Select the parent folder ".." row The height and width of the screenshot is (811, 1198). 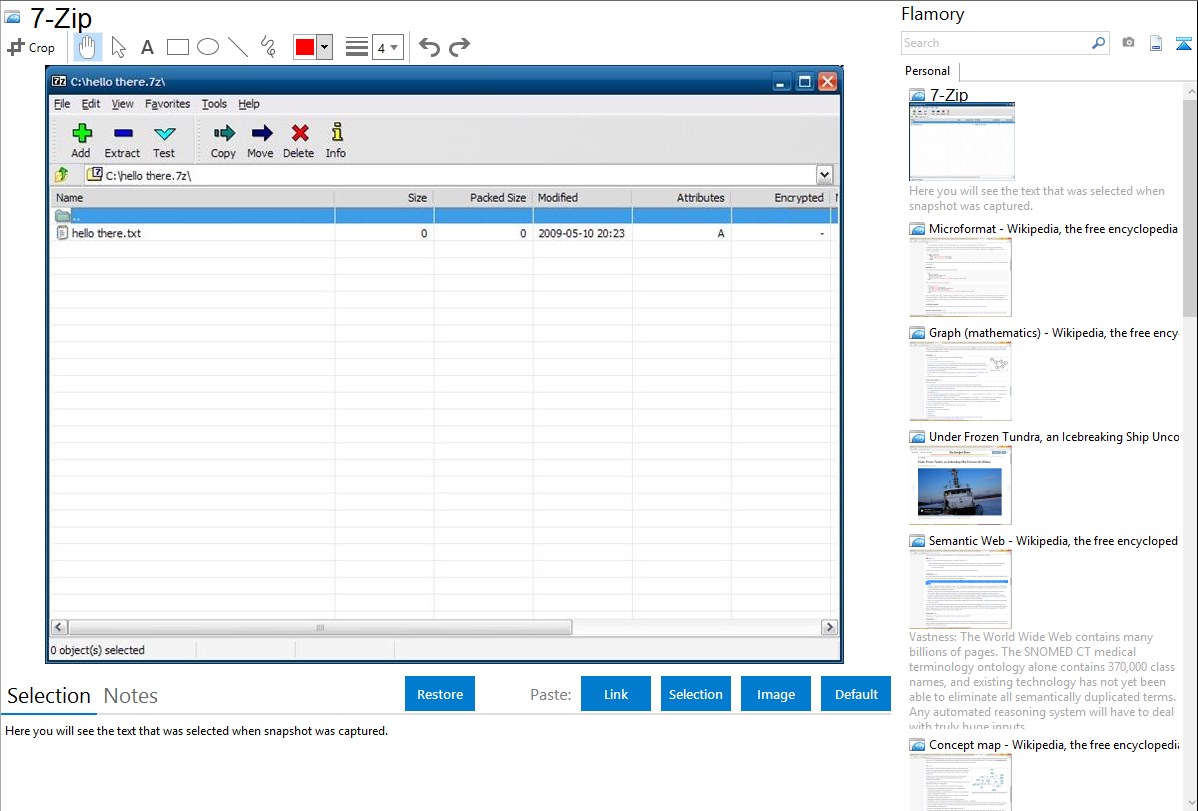point(445,216)
